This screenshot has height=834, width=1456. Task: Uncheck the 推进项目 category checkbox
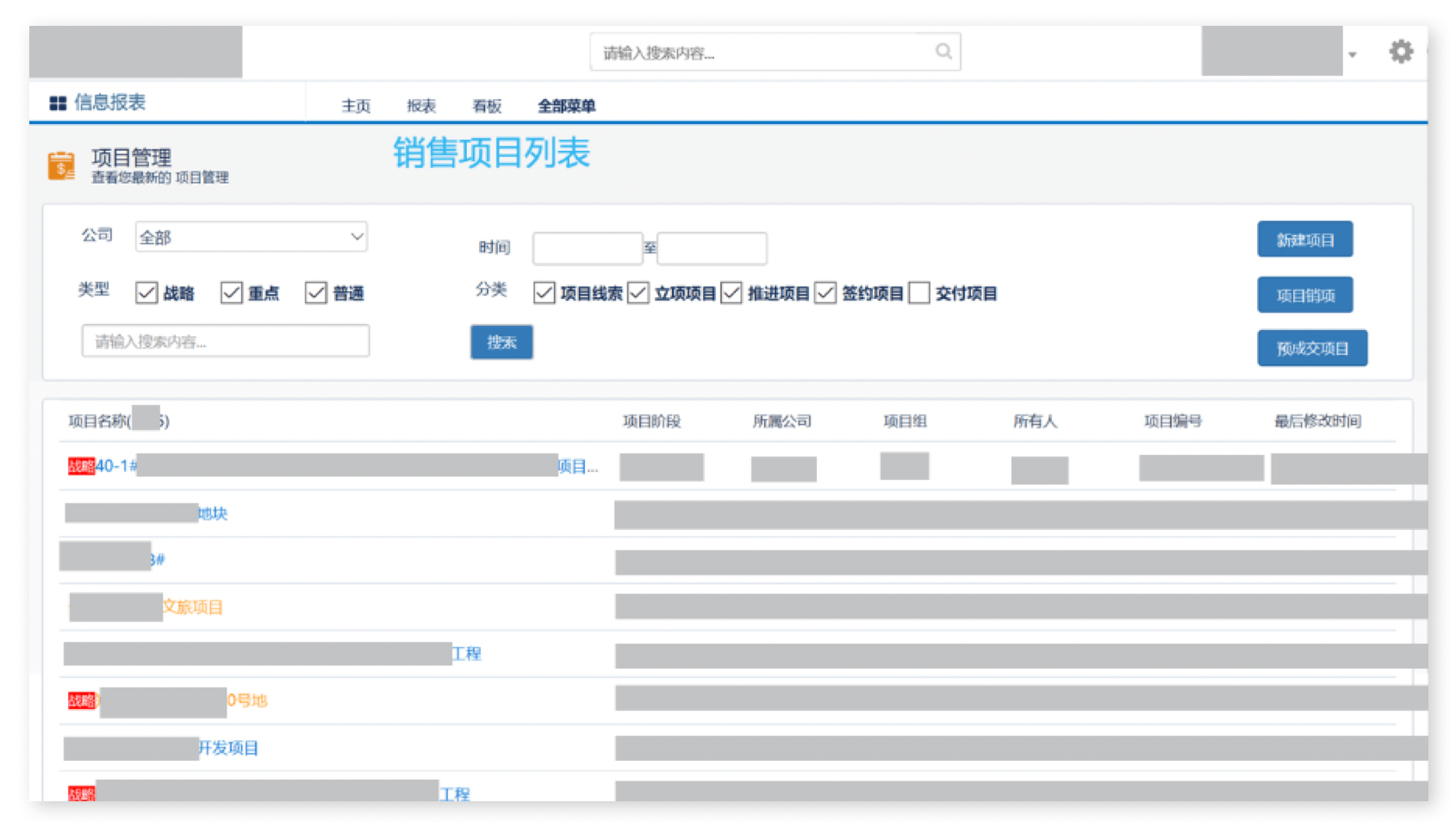(x=731, y=293)
